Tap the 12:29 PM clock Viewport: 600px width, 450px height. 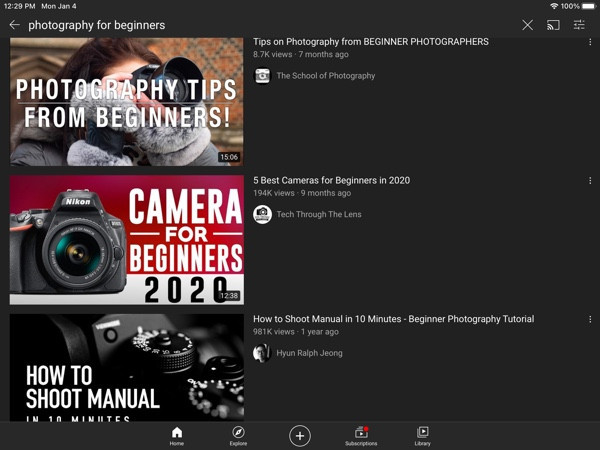[20, 6]
